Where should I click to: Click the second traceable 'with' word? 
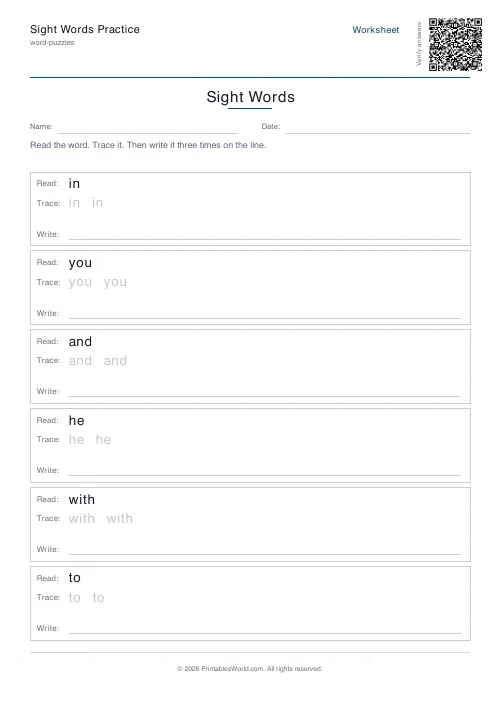120,518
